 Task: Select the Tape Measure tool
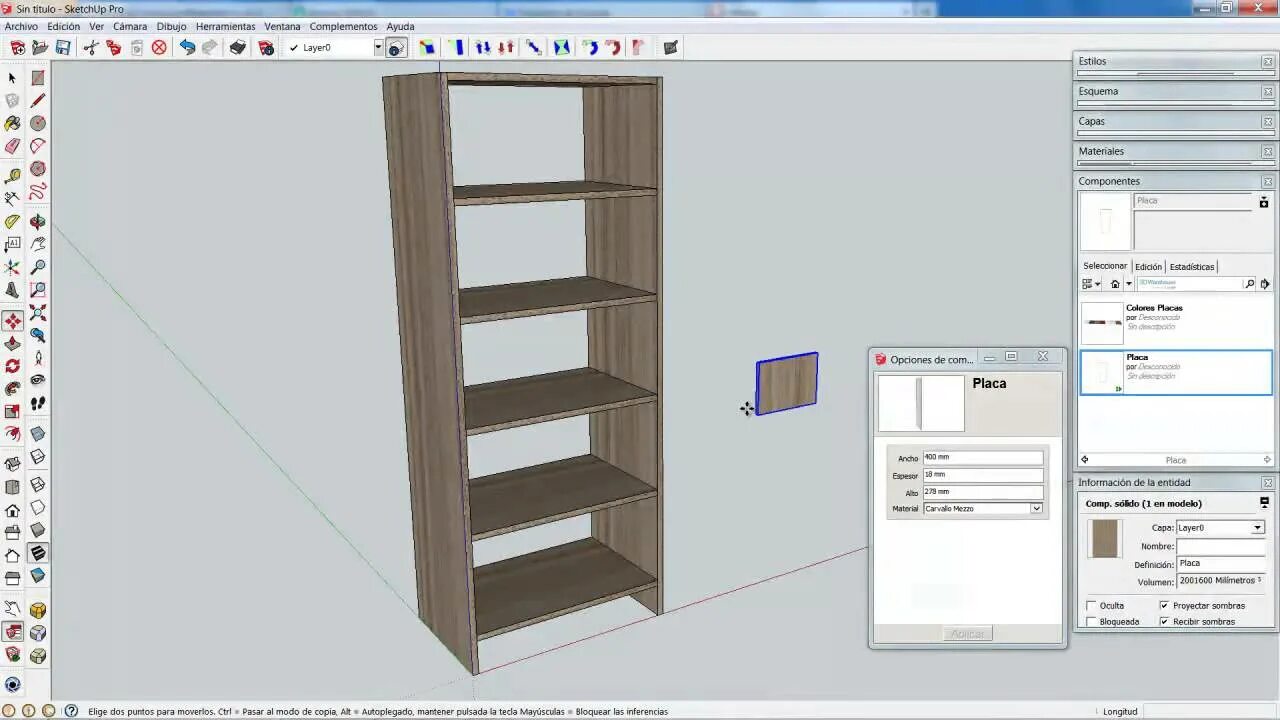(x=12, y=175)
